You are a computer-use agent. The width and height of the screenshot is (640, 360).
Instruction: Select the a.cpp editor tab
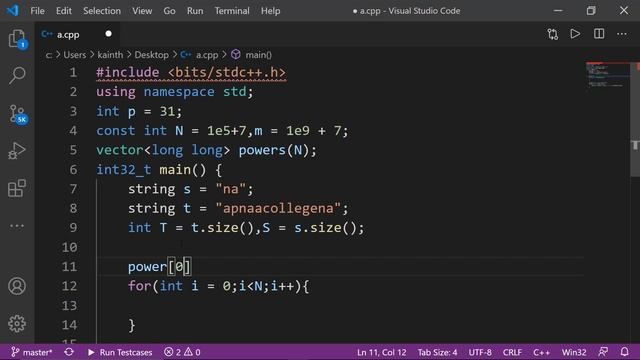point(78,35)
